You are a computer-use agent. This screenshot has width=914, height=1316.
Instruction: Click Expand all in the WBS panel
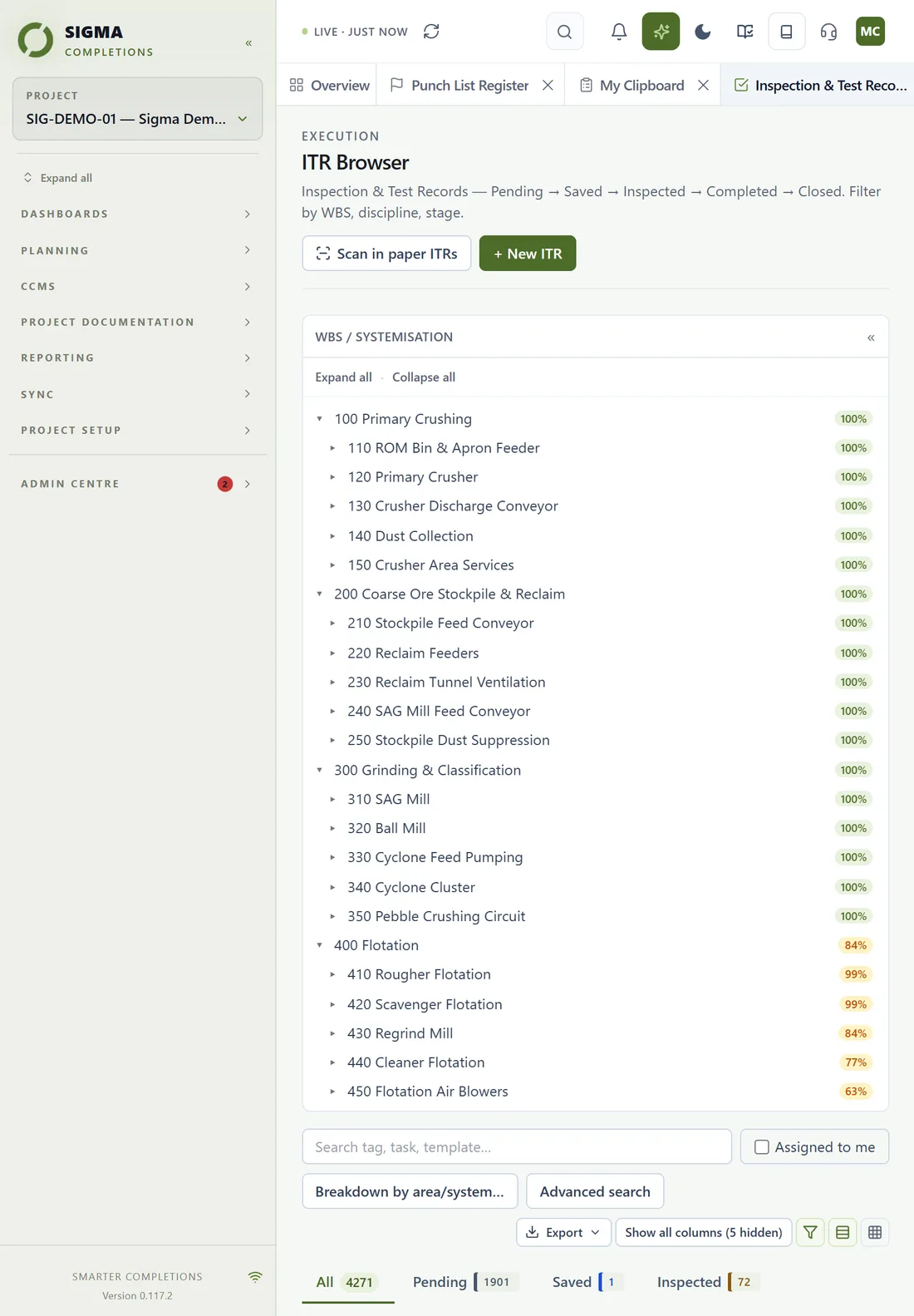pos(343,377)
